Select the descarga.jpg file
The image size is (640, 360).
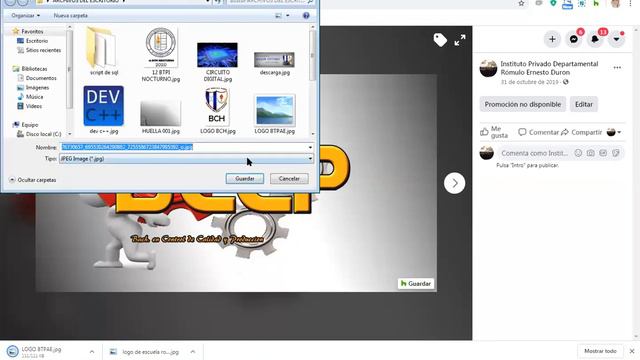point(274,63)
